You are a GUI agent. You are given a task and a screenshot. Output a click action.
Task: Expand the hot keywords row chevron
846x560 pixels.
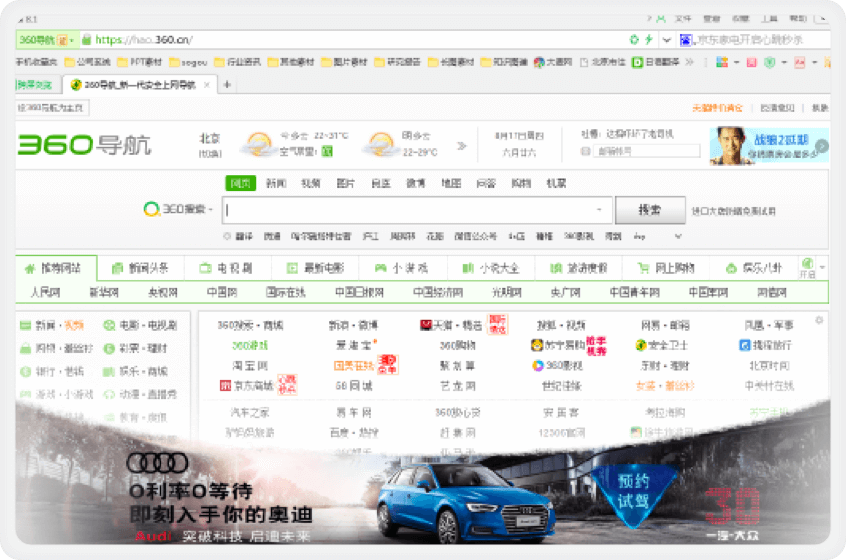click(678, 236)
